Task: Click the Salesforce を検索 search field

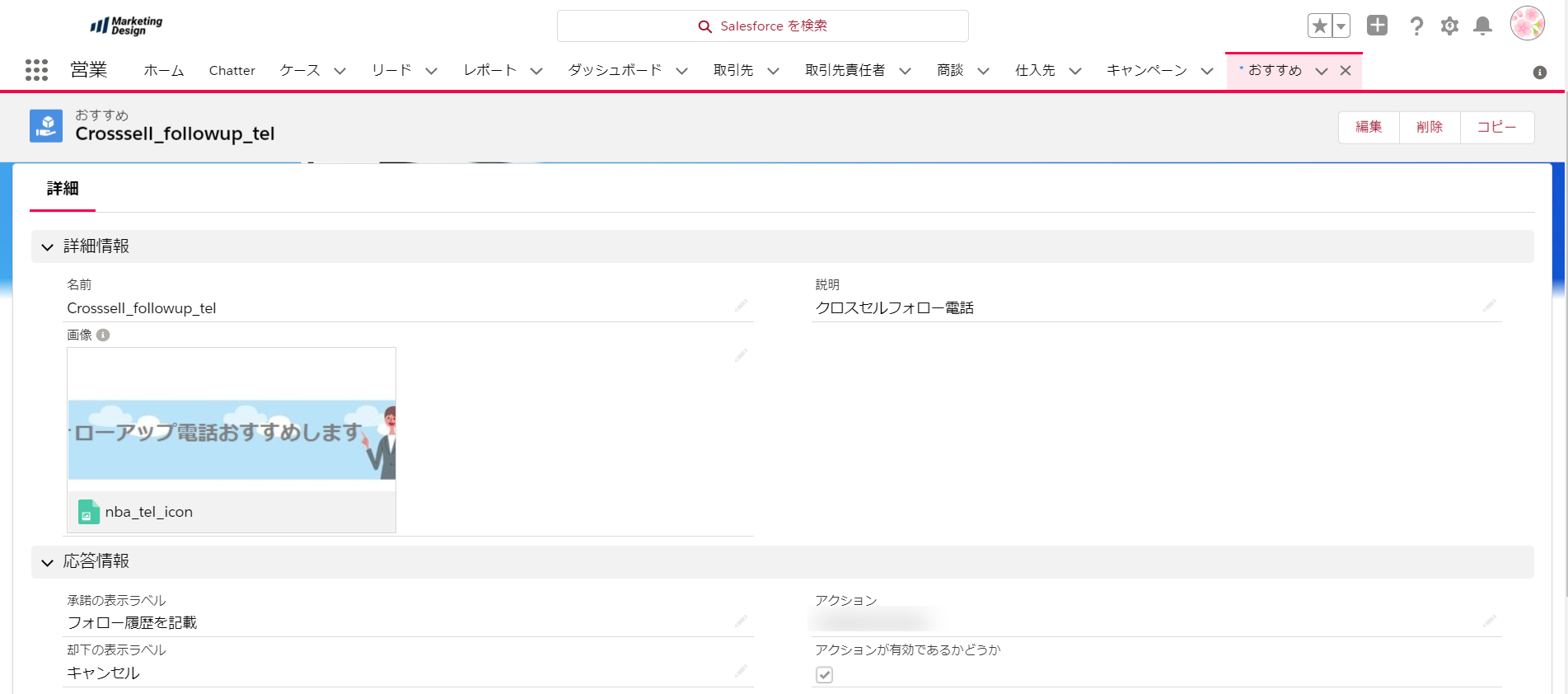Action: (762, 26)
